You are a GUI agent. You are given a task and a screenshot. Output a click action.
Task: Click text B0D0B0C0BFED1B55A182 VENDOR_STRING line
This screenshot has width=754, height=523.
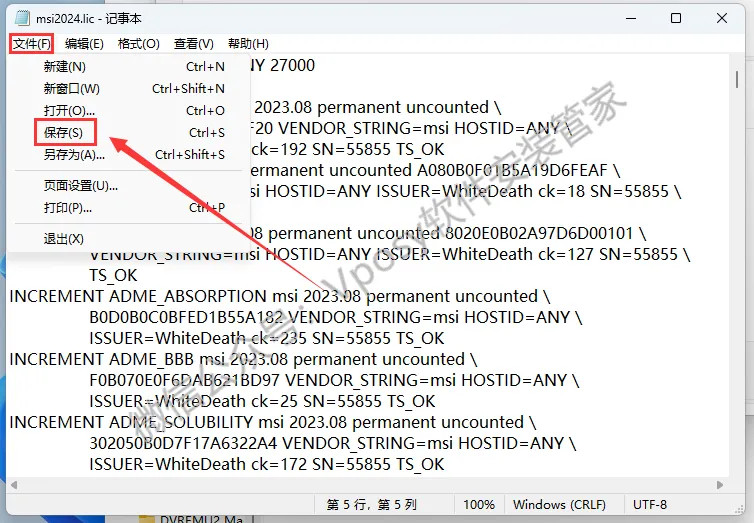click(336, 317)
